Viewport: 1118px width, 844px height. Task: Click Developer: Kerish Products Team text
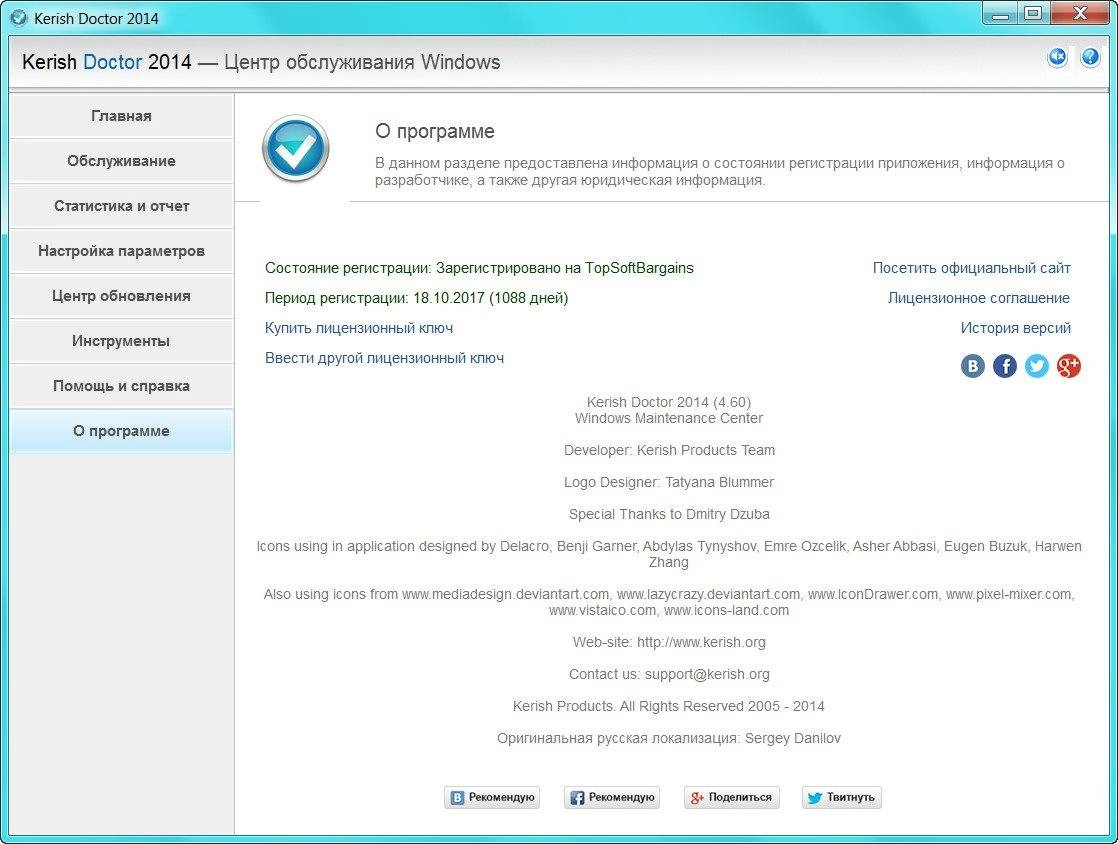click(669, 450)
